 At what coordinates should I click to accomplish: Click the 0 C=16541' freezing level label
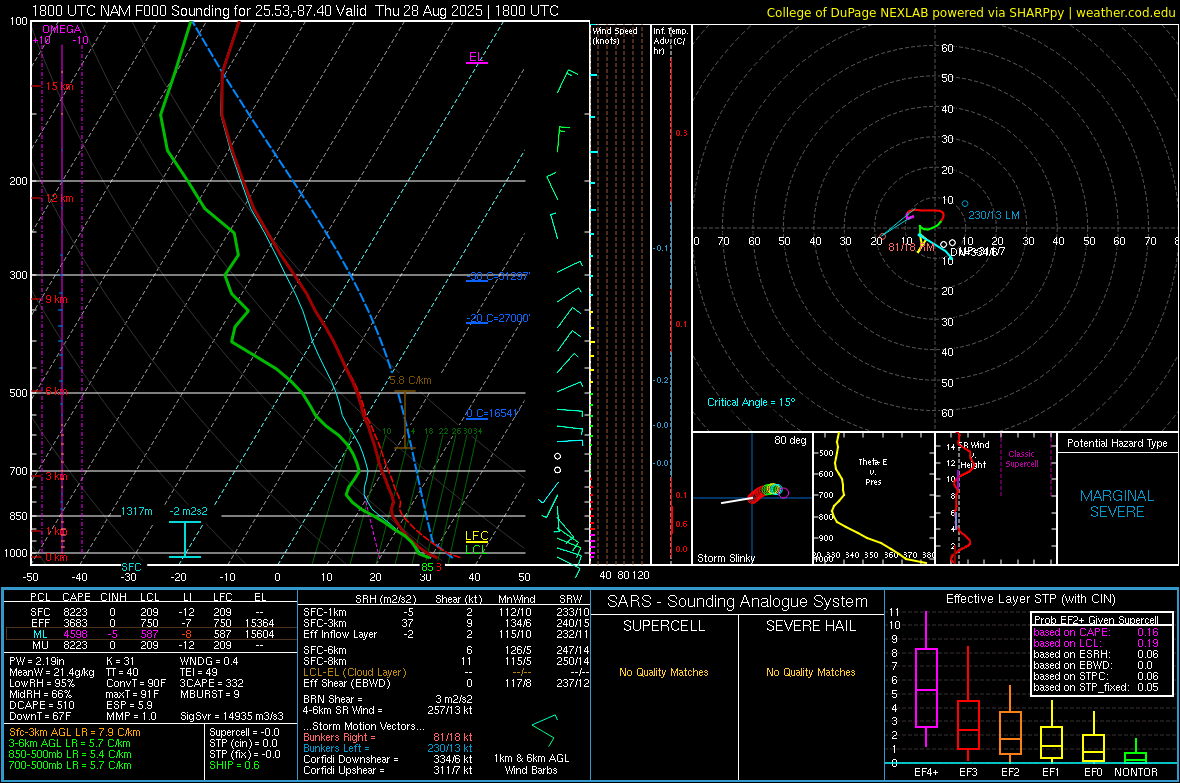click(492, 413)
